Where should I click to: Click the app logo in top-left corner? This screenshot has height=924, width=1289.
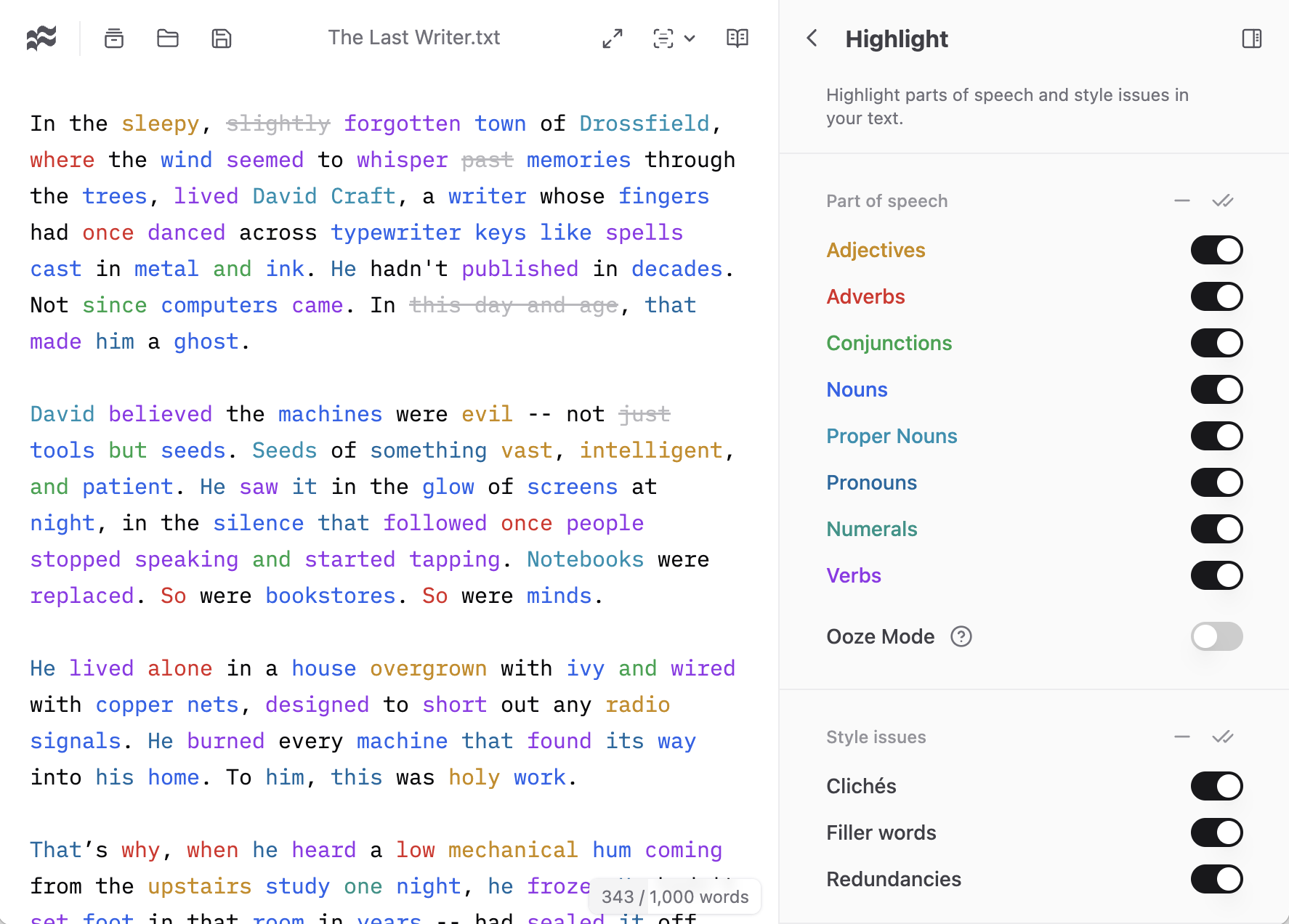coord(41,37)
